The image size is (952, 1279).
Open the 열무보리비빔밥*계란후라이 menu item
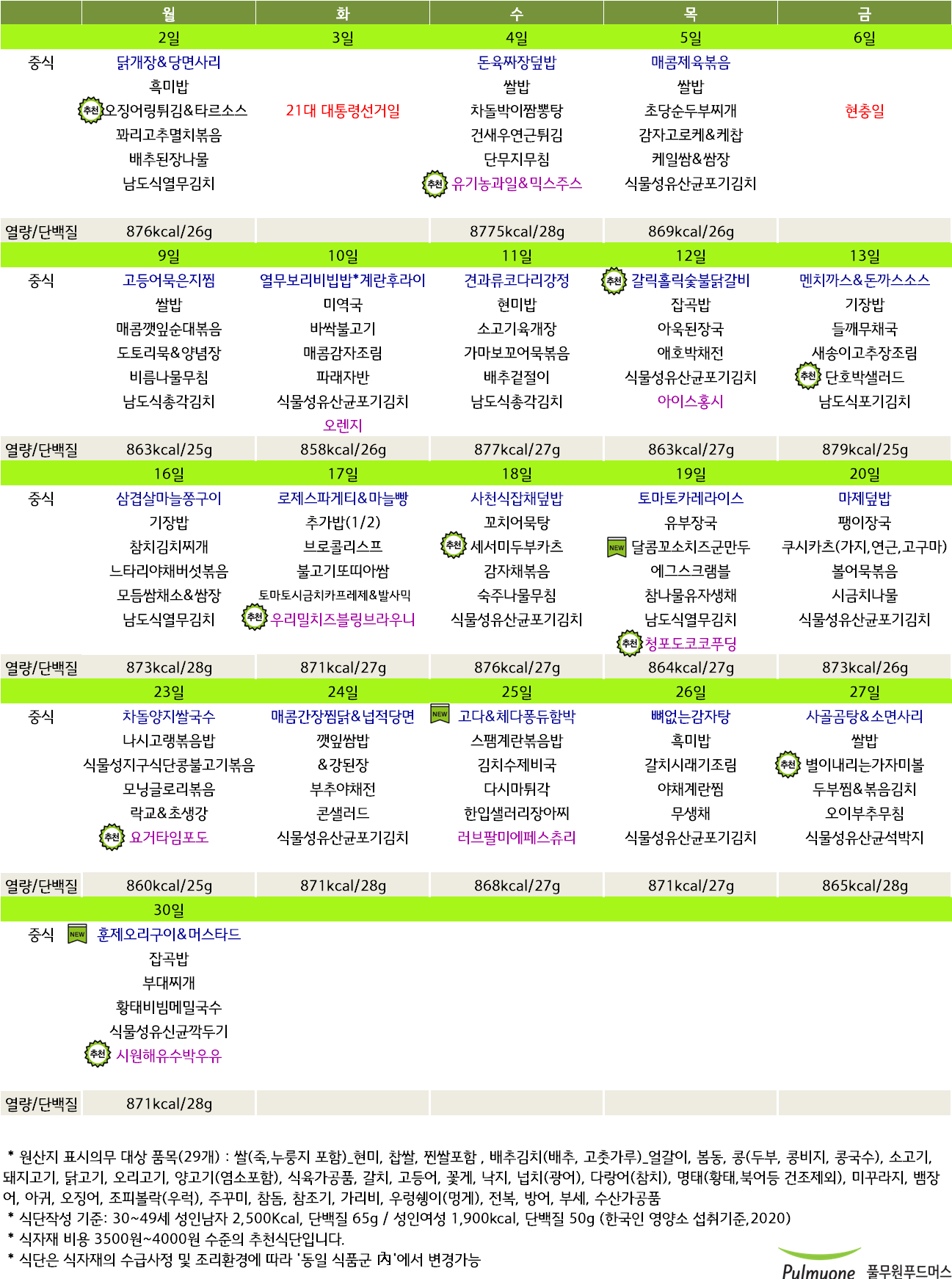[x=343, y=280]
